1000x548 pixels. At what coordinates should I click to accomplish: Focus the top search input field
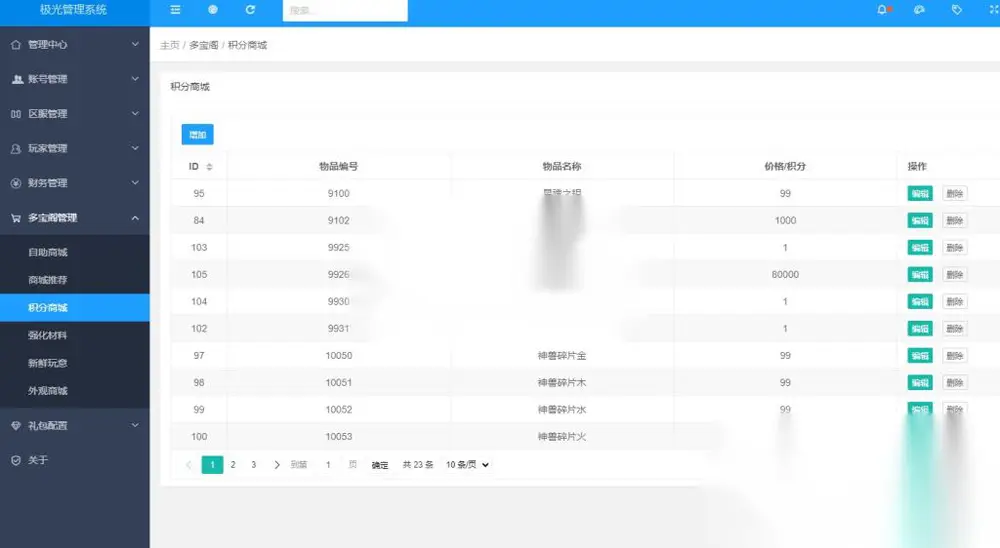tap(345, 10)
